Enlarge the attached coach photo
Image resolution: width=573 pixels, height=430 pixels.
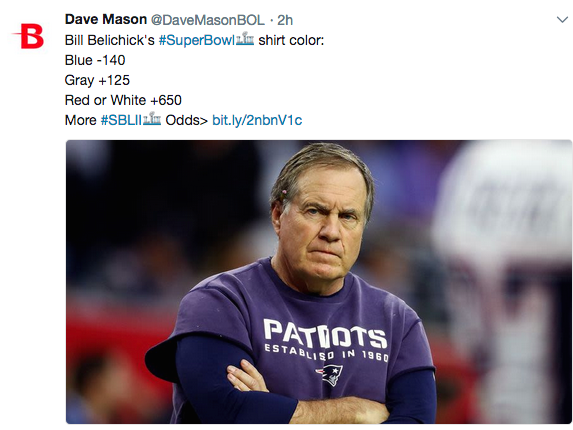click(319, 282)
